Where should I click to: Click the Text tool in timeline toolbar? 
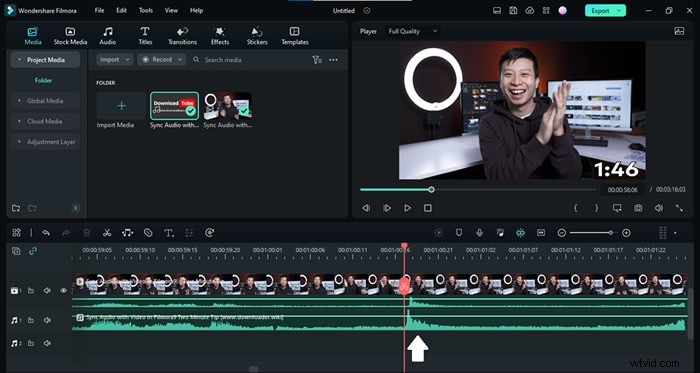click(169, 232)
